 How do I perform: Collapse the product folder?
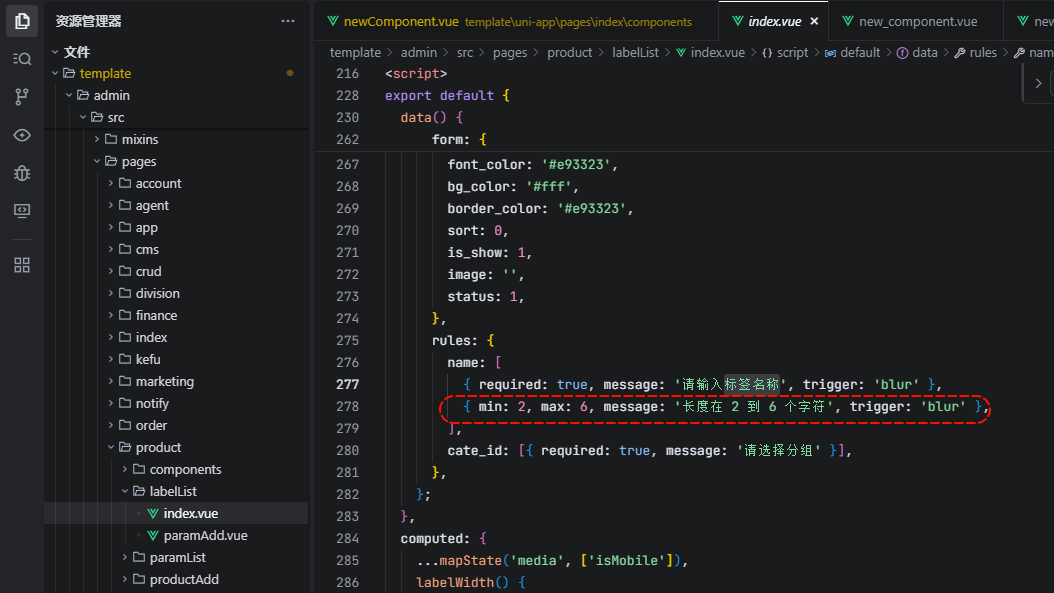(110, 448)
